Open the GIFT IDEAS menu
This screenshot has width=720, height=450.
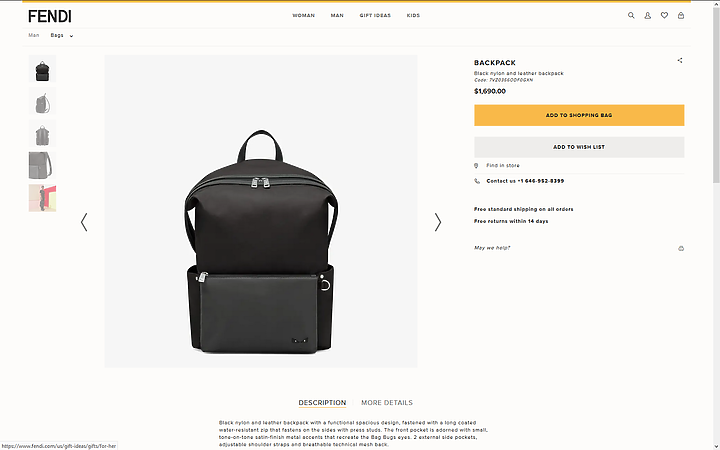375,16
